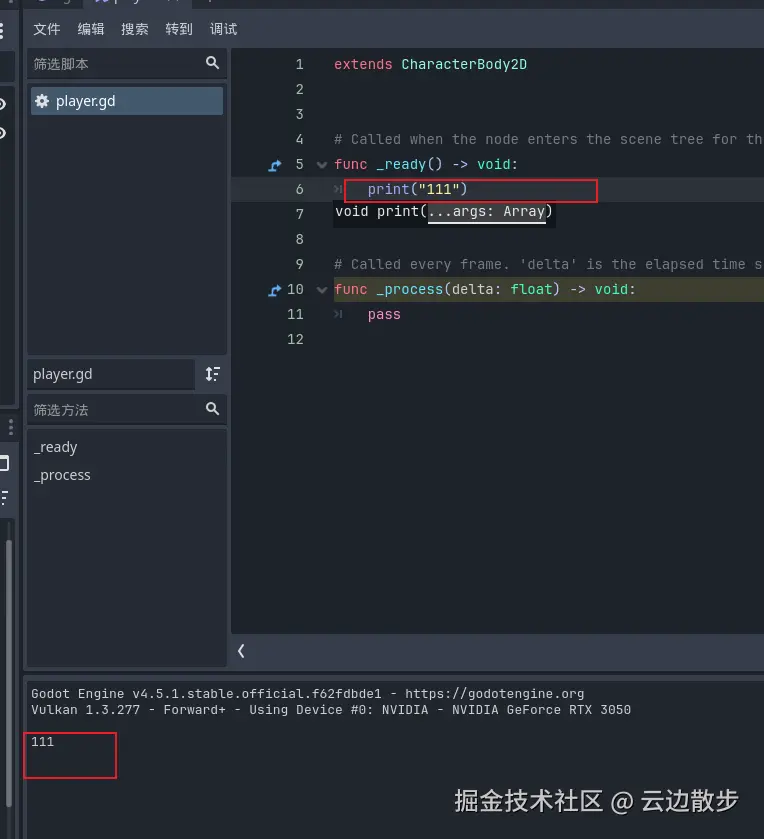The height and width of the screenshot is (839, 764).
Task: Click the three-dot handle on the left dock
Action: 11,427
